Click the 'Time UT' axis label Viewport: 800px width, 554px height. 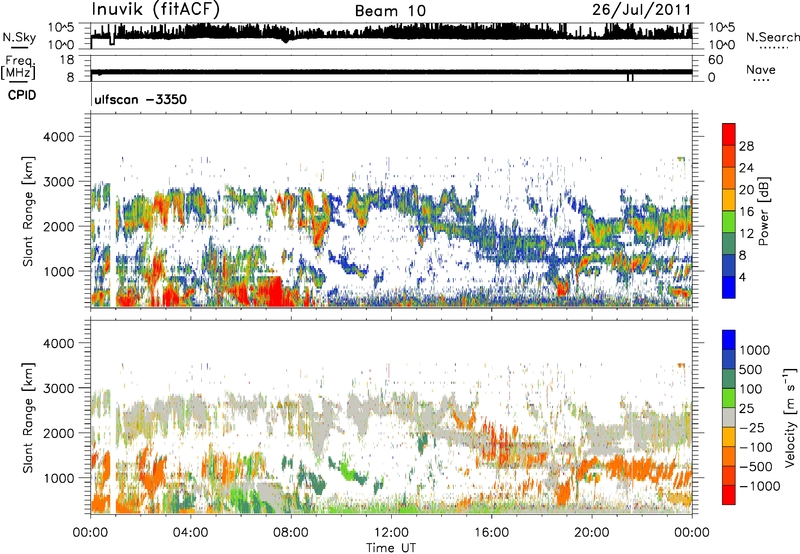391,548
